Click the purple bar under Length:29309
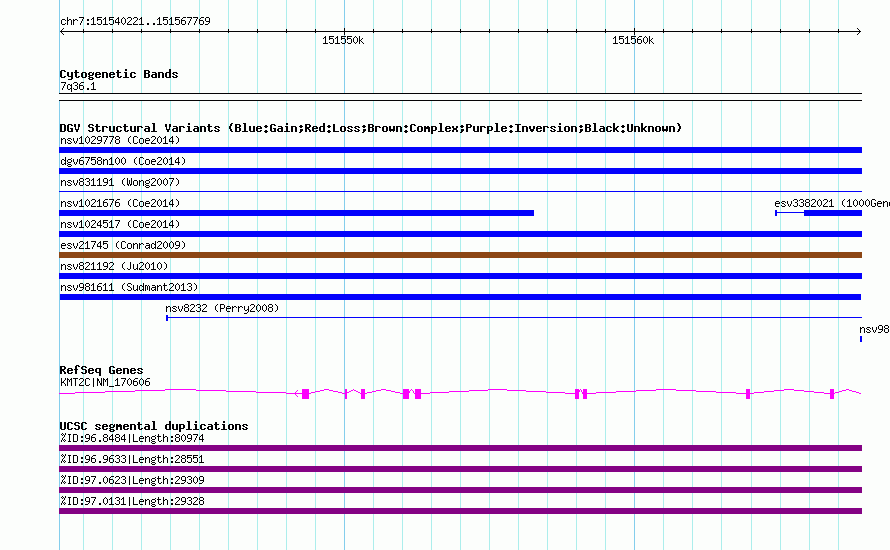 460,490
